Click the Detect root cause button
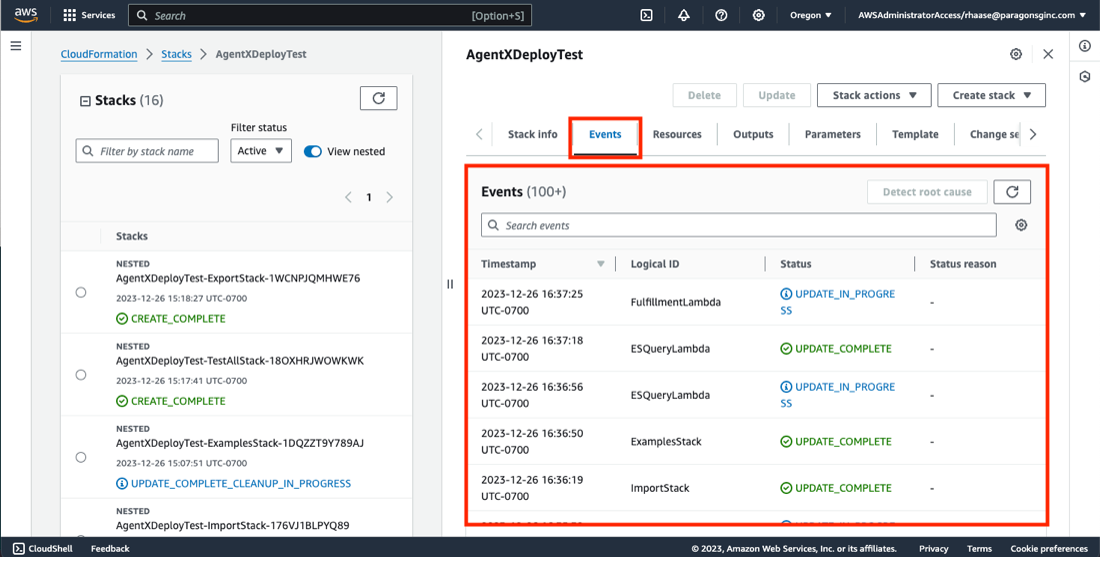The height and width of the screenshot is (562, 1100). (x=927, y=192)
